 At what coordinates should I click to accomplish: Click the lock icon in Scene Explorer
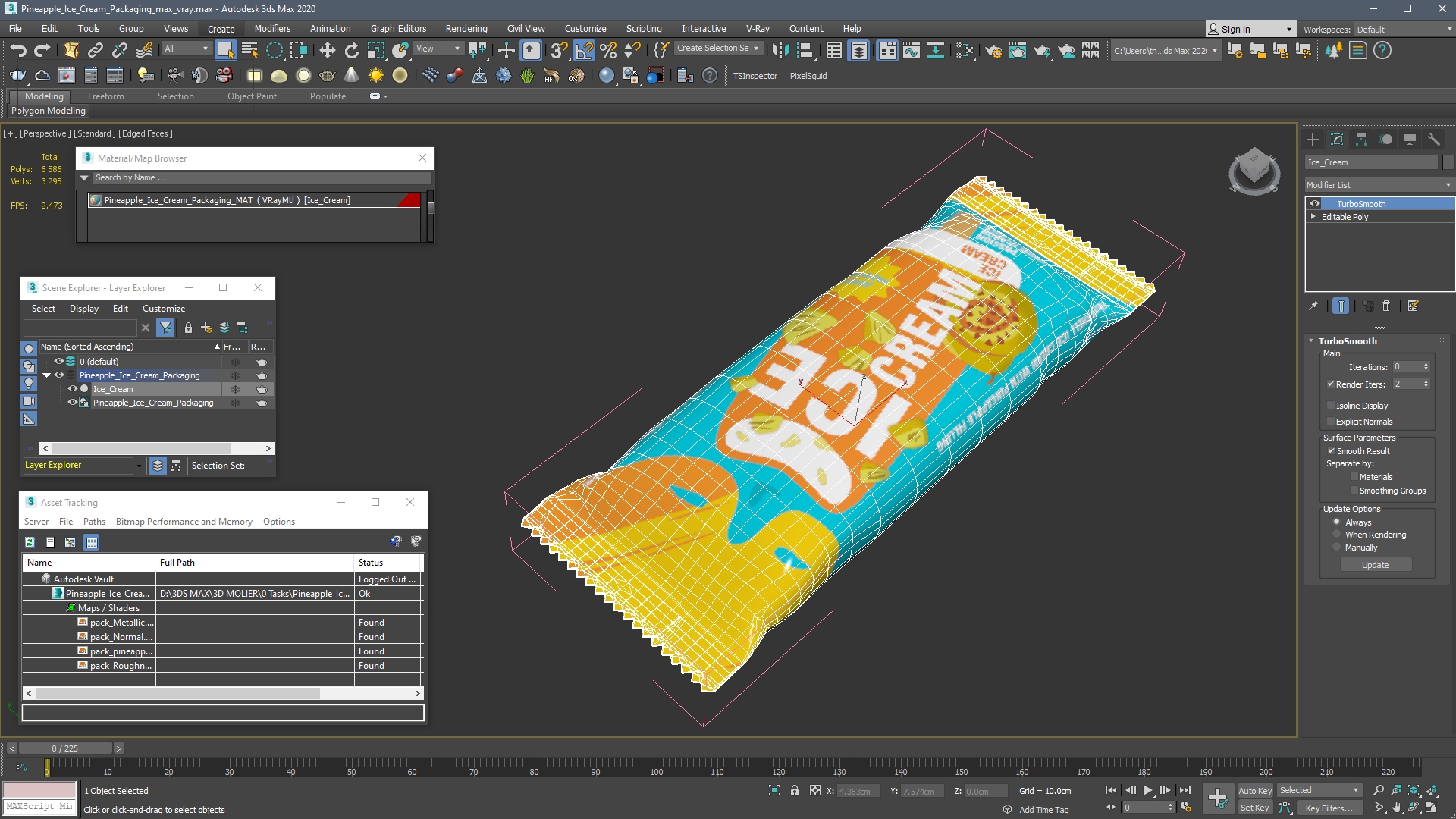(188, 328)
